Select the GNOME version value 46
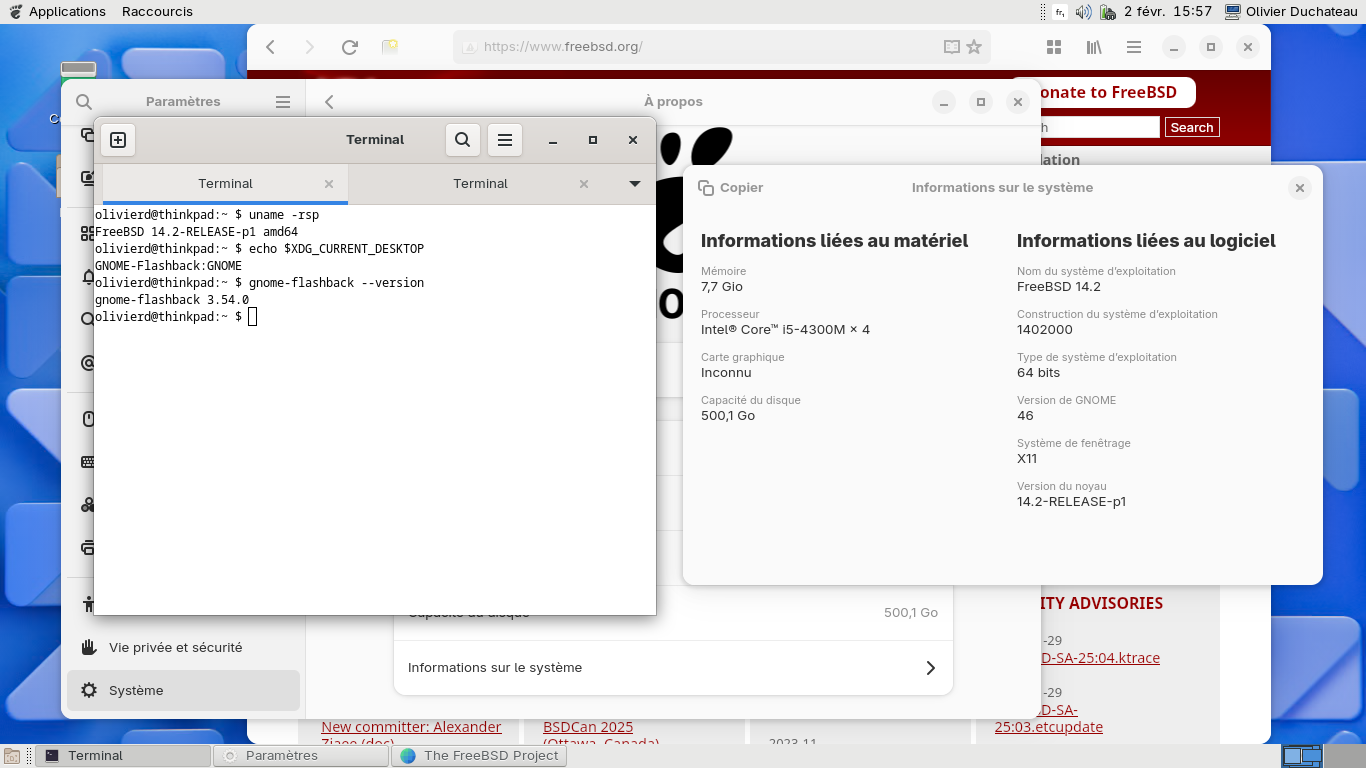The height and width of the screenshot is (768, 1366). (1025, 416)
